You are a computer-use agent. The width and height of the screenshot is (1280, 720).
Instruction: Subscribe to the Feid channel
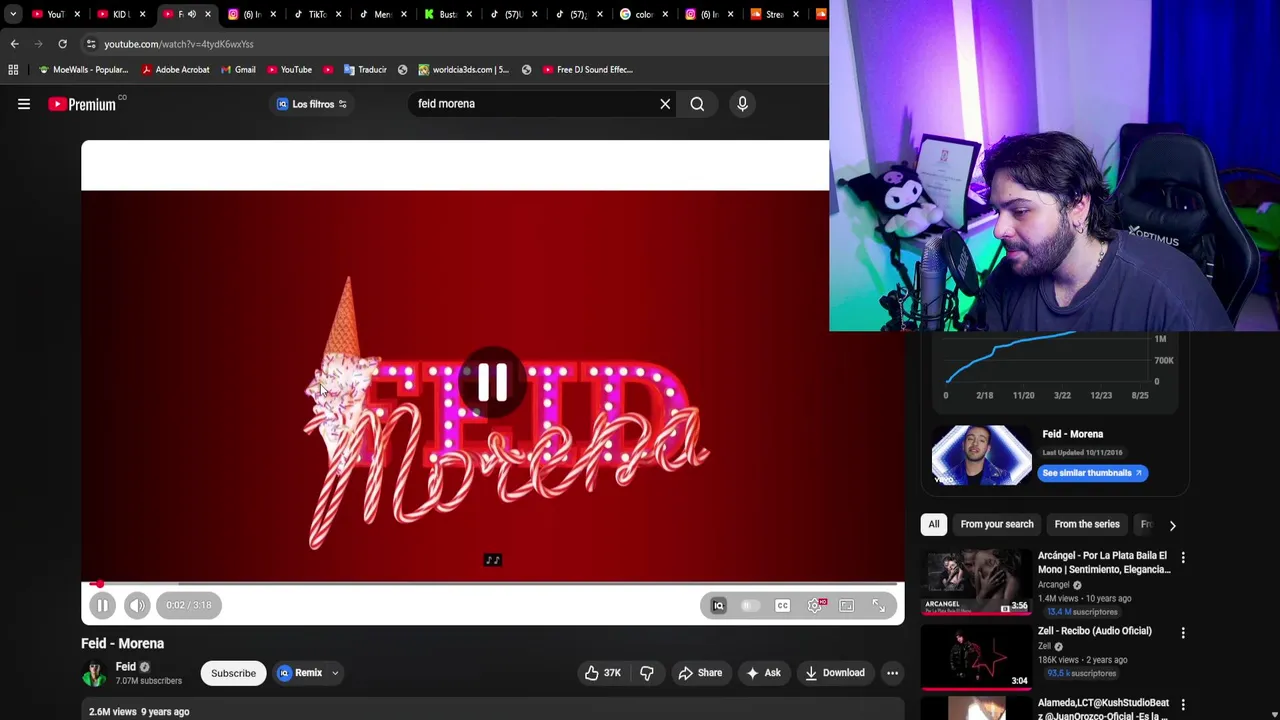pyautogui.click(x=233, y=673)
